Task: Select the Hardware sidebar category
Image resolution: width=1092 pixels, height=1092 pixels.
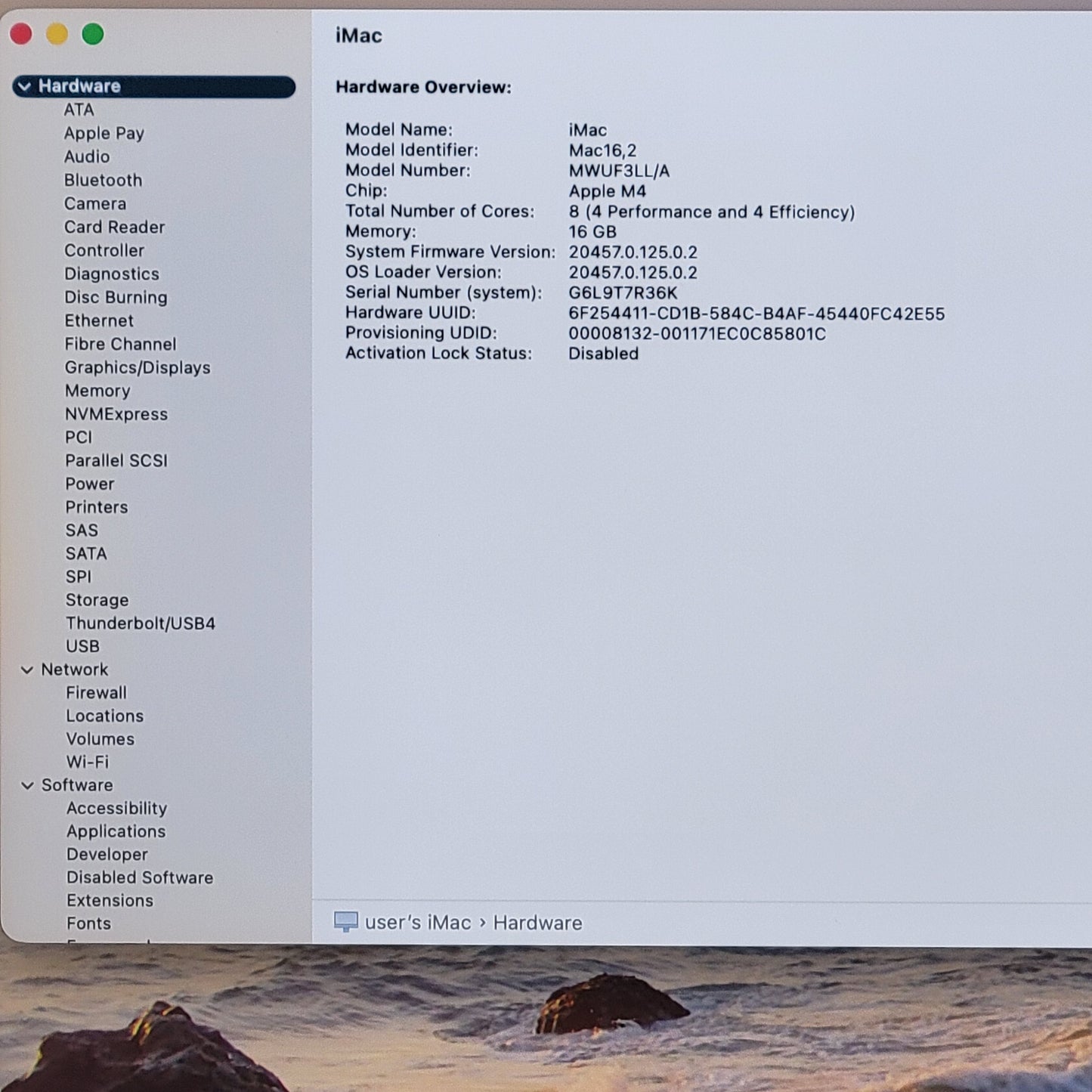Action: 153,86
